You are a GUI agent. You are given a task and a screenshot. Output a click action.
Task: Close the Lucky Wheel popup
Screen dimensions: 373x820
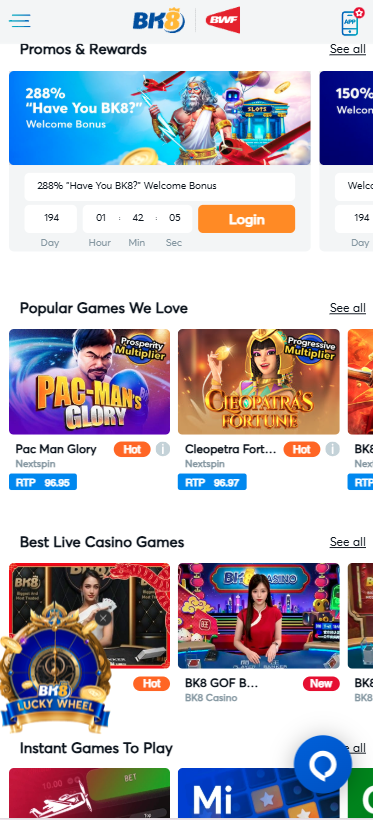pos(103,619)
